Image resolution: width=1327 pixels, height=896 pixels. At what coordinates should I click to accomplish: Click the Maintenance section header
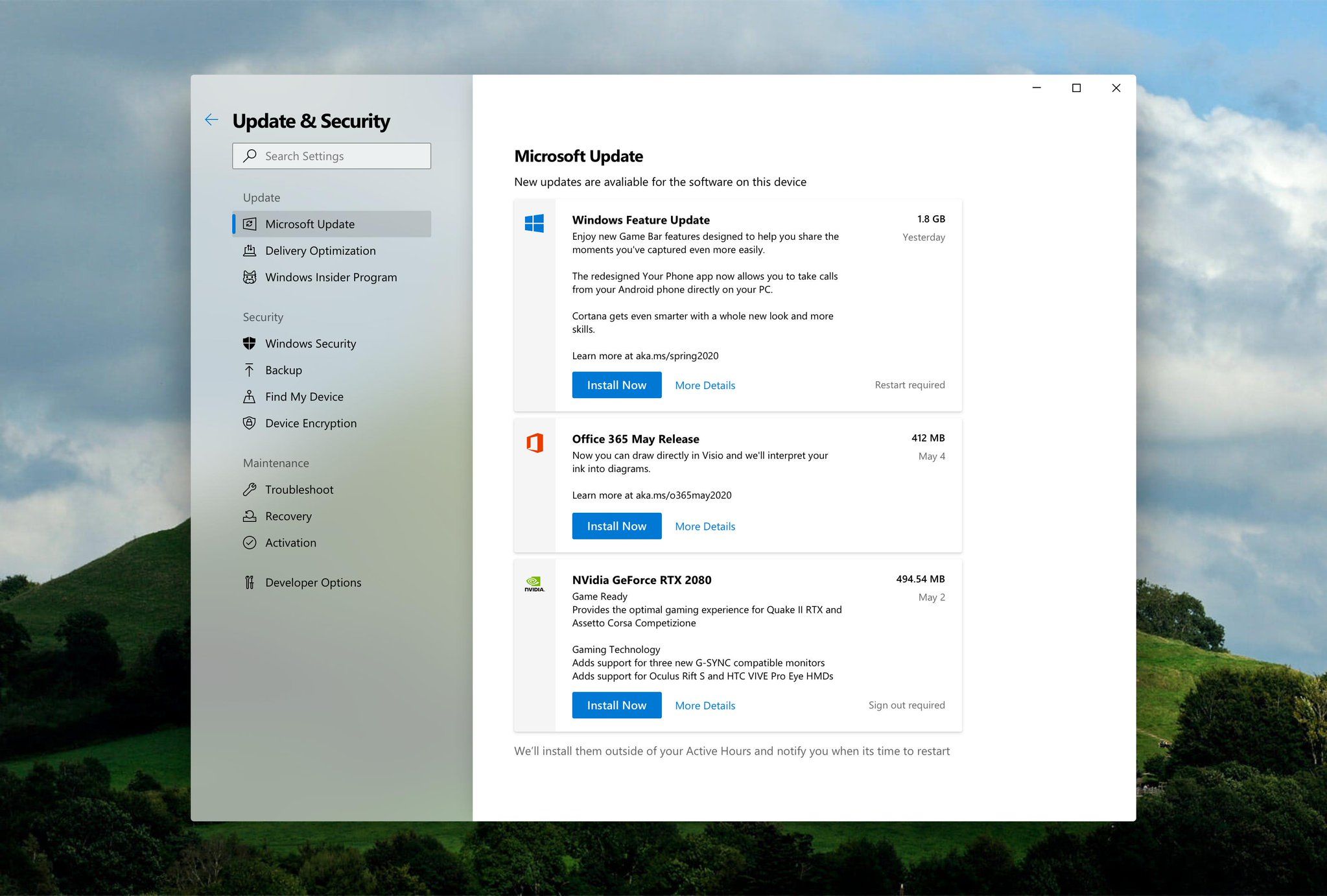(276, 463)
